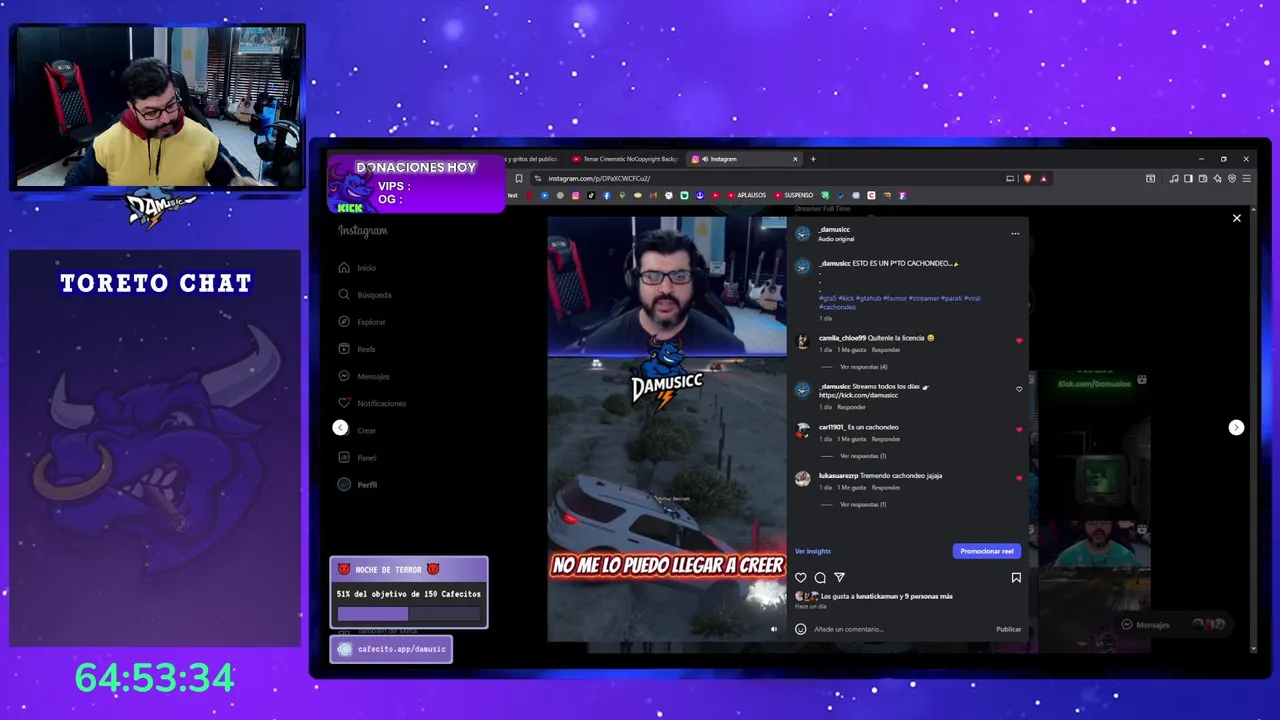Click Instagram sidebar 'Perfil' item
This screenshot has height=720, width=1280.
357,484
